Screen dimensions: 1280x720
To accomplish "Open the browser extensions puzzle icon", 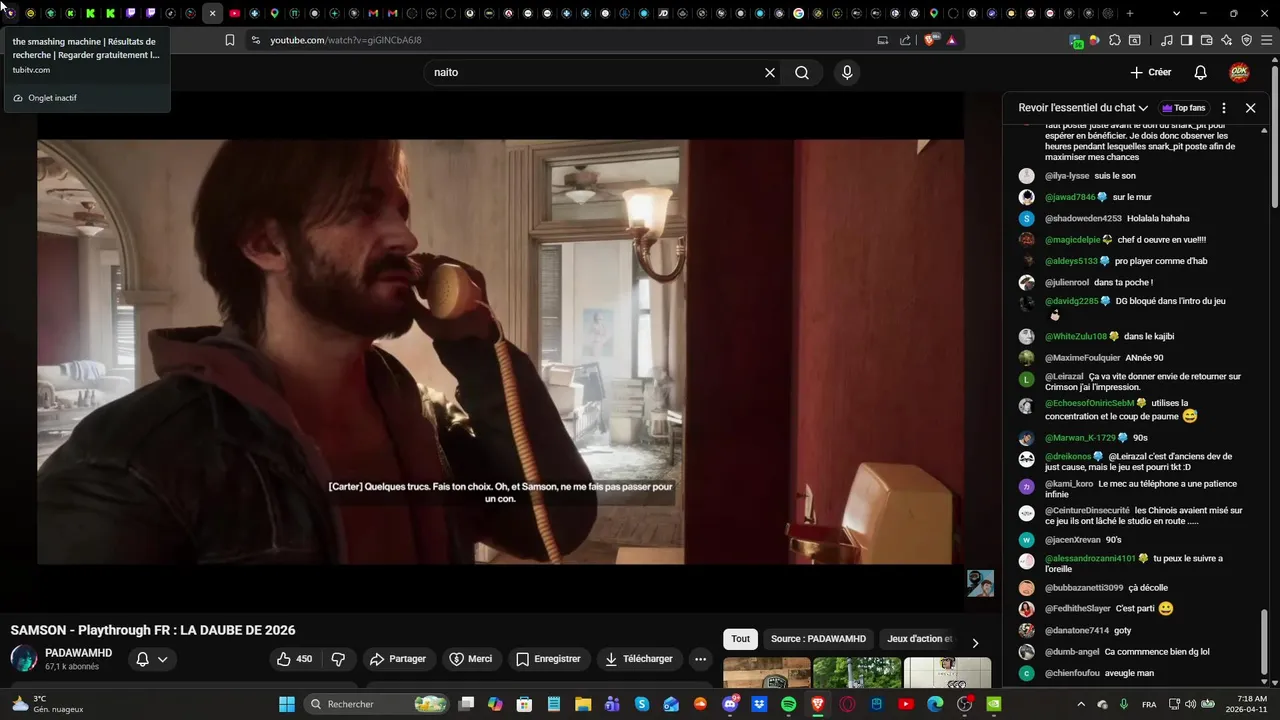I will [1115, 40].
